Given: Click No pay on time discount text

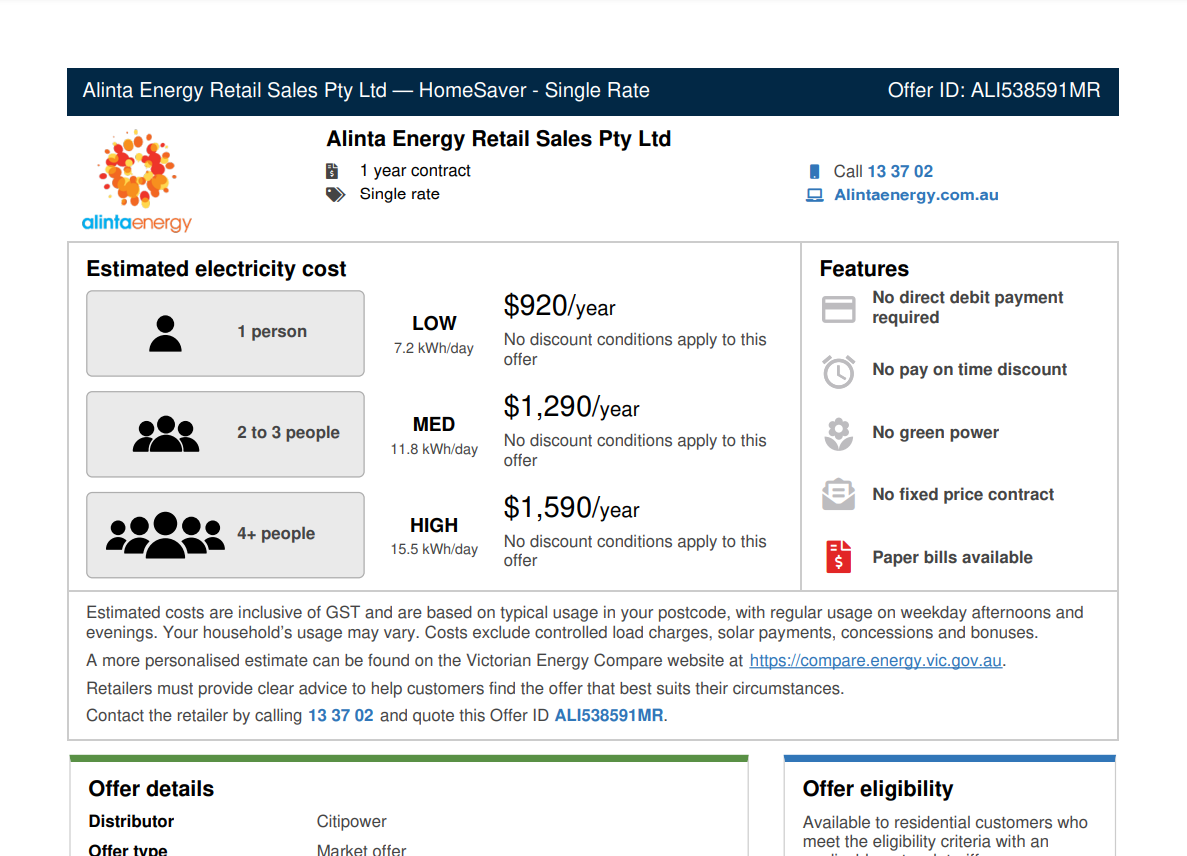Looking at the screenshot, I should 970,369.
